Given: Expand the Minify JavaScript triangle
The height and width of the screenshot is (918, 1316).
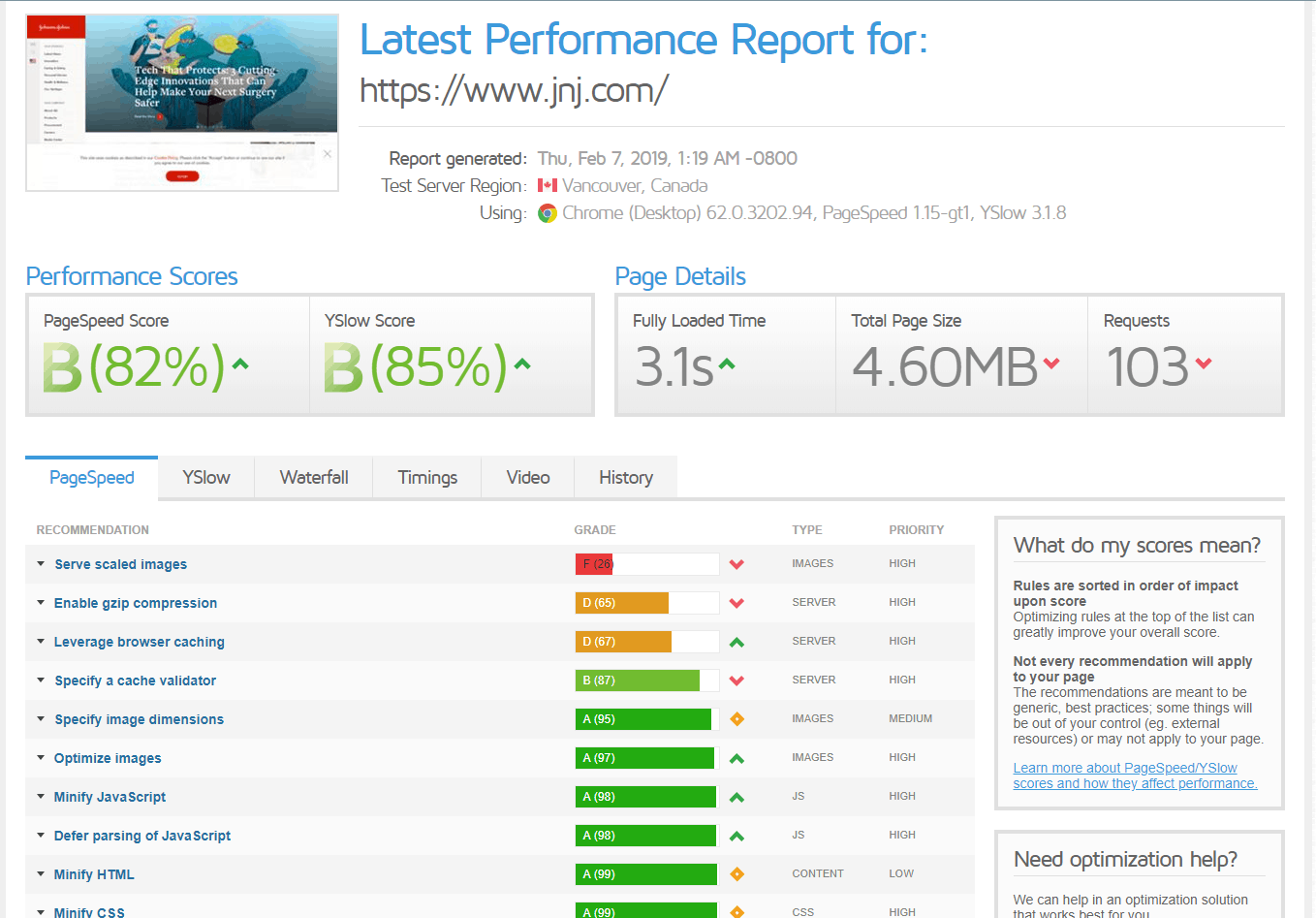Looking at the screenshot, I should point(41,797).
